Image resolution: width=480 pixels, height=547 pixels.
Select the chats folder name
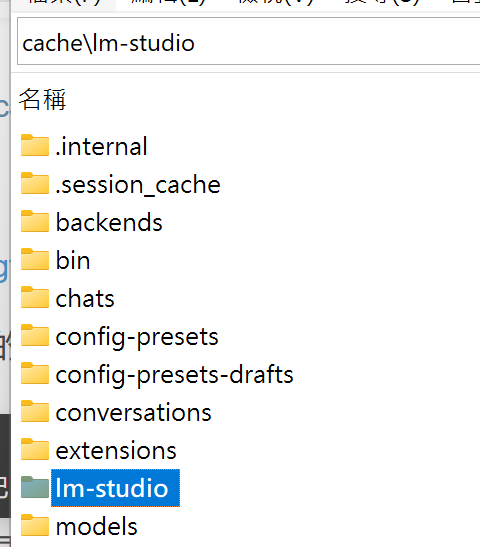pyautogui.click(x=85, y=298)
